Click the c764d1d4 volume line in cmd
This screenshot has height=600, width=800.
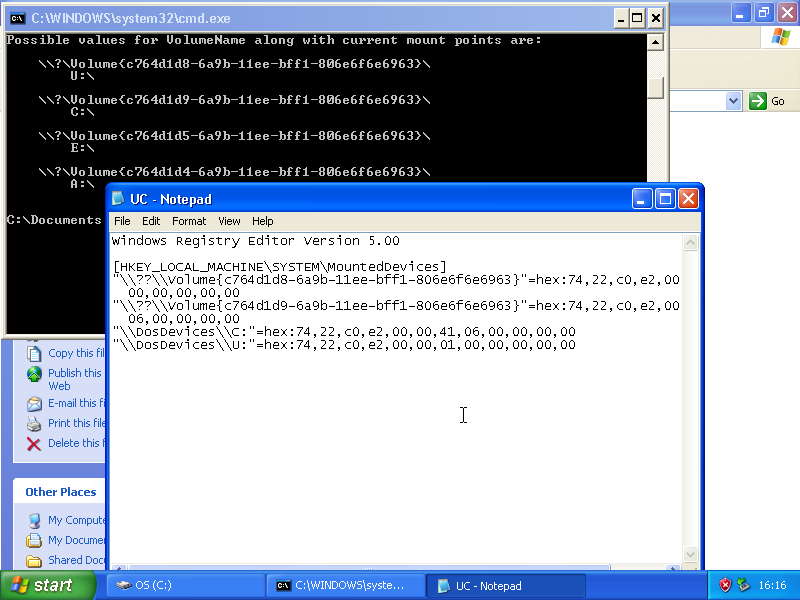(234, 172)
